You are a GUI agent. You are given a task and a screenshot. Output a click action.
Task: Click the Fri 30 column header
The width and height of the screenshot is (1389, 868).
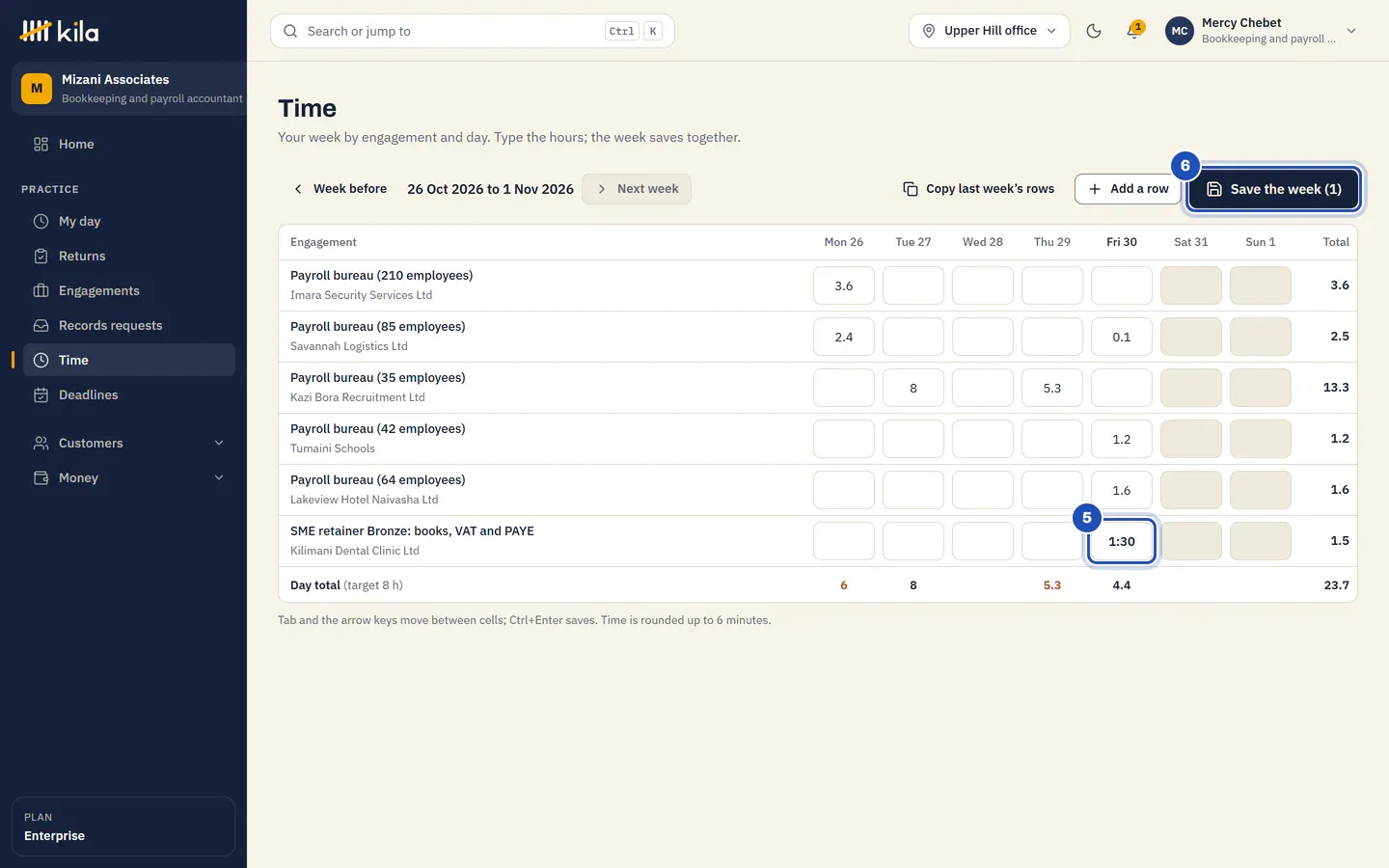tap(1122, 242)
